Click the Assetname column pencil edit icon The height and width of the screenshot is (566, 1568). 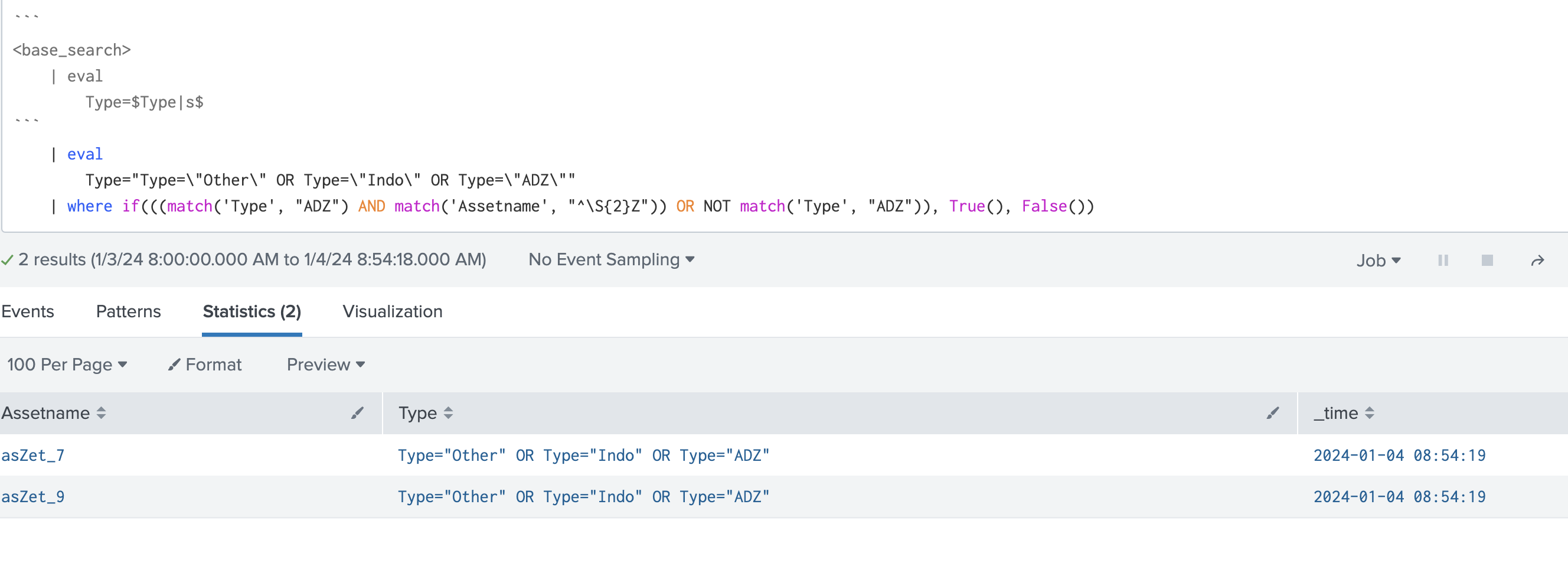[x=357, y=413]
